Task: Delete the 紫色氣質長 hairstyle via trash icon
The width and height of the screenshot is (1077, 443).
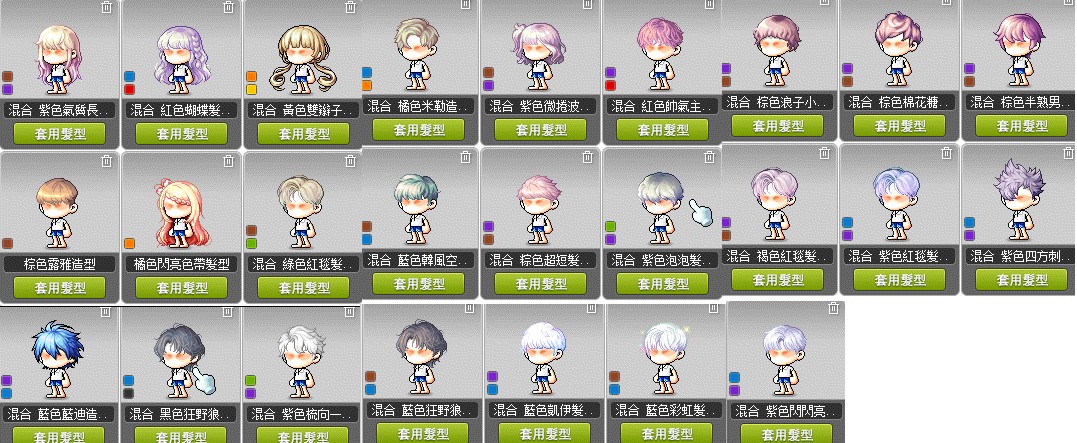Action: (106, 7)
